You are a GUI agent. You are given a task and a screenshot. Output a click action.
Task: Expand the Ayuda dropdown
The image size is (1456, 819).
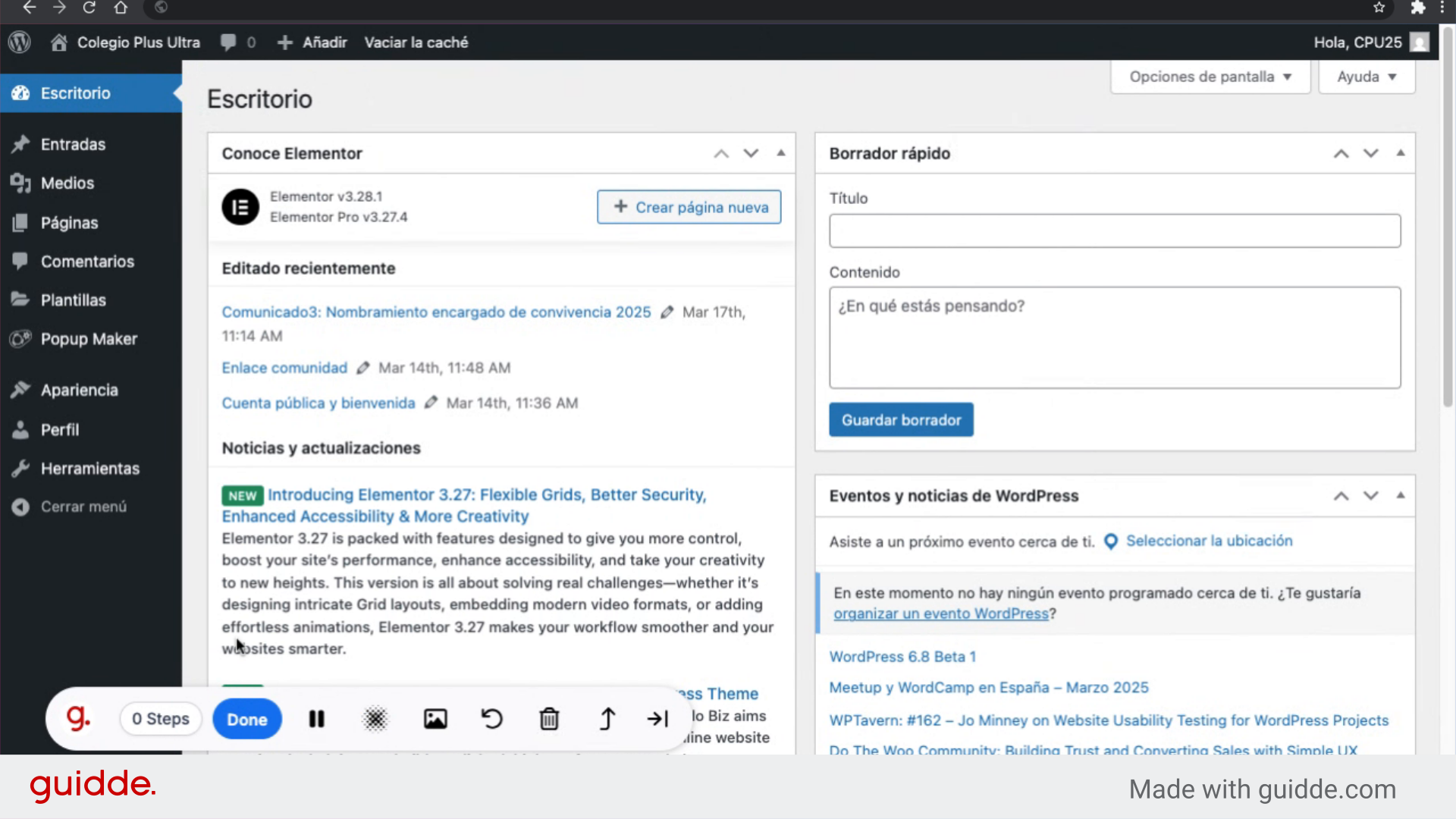point(1367,77)
